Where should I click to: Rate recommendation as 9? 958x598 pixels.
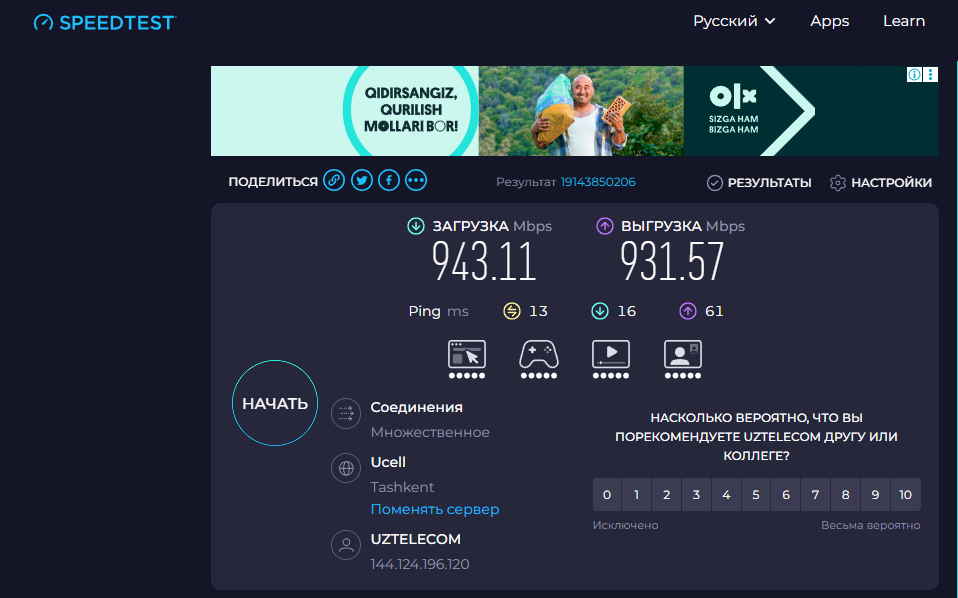tap(875, 495)
